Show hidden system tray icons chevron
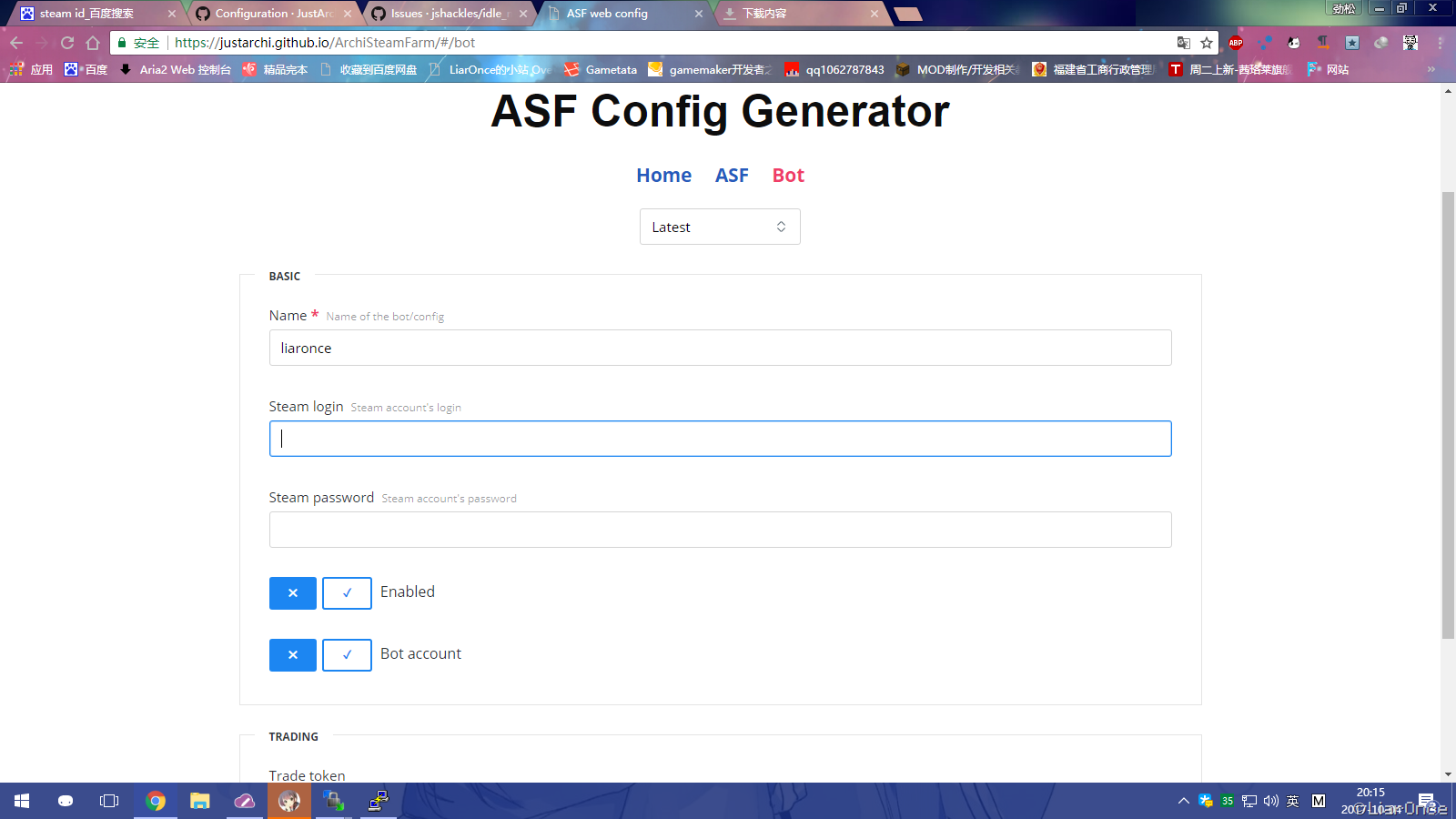Viewport: 1456px width, 819px height. pyautogui.click(x=1183, y=801)
